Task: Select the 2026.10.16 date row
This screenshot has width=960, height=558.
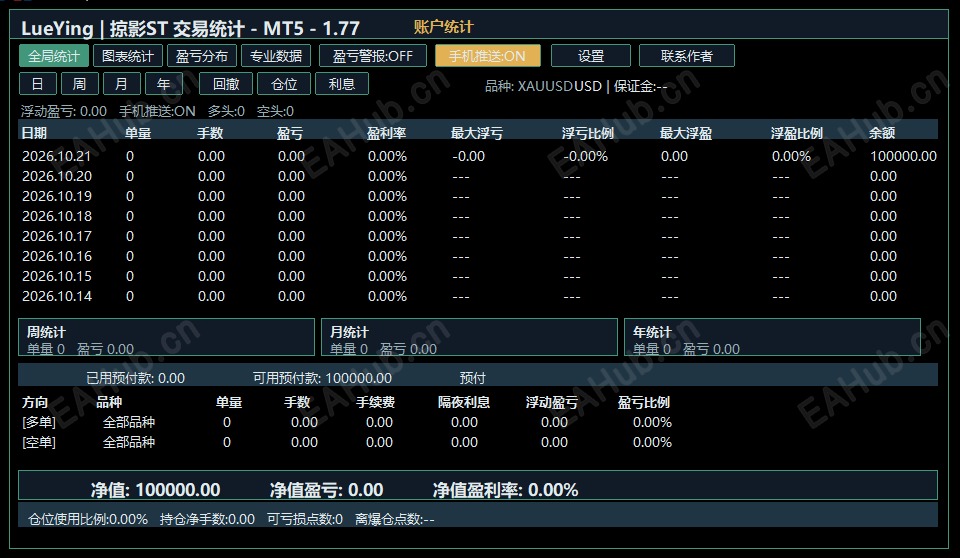Action: (x=478, y=257)
